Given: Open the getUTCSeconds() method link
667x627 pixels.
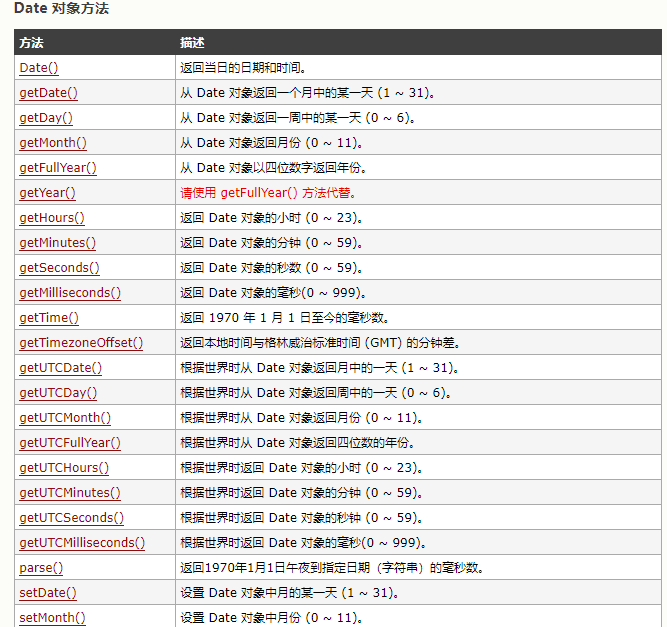Looking at the screenshot, I should pos(71,518).
